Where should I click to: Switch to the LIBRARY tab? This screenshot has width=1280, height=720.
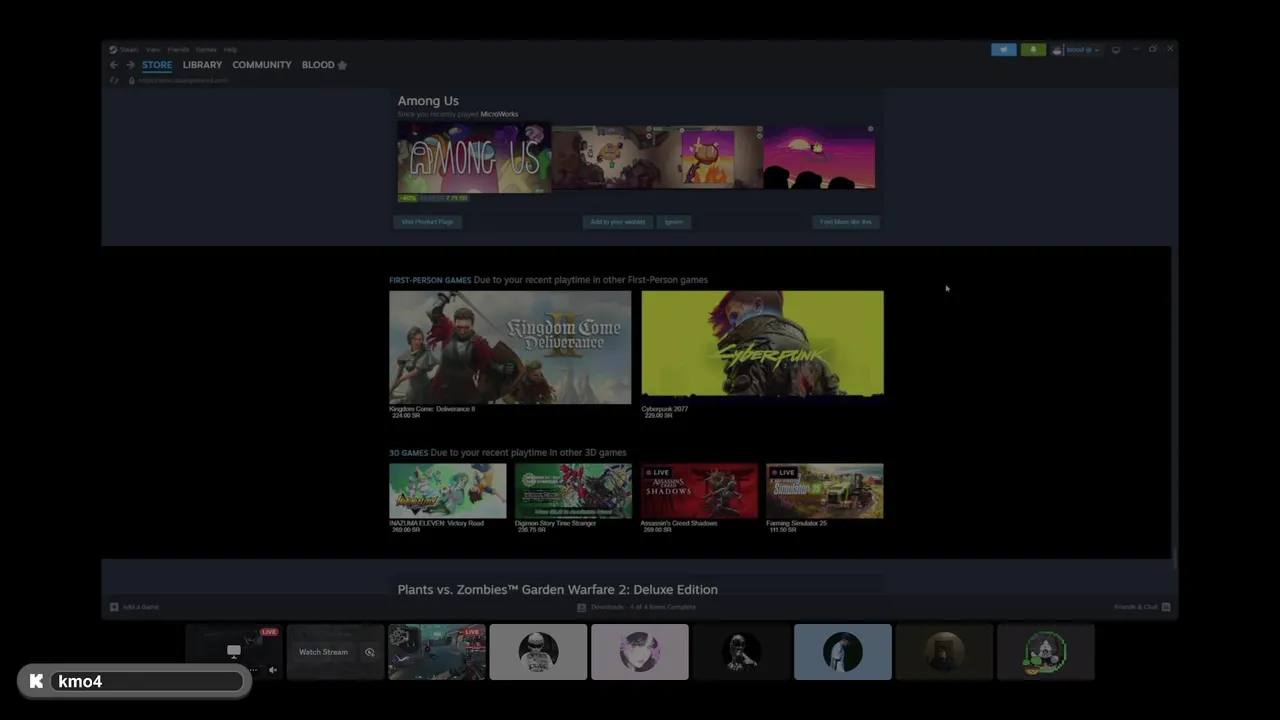pos(202,65)
